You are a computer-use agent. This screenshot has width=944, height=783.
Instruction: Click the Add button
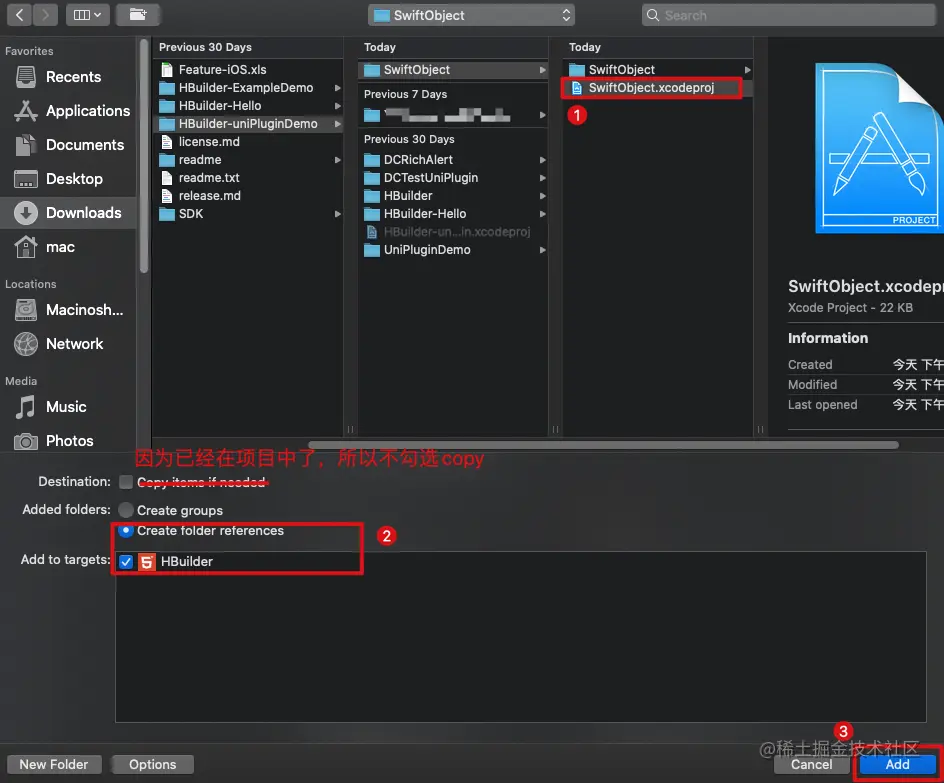click(896, 764)
